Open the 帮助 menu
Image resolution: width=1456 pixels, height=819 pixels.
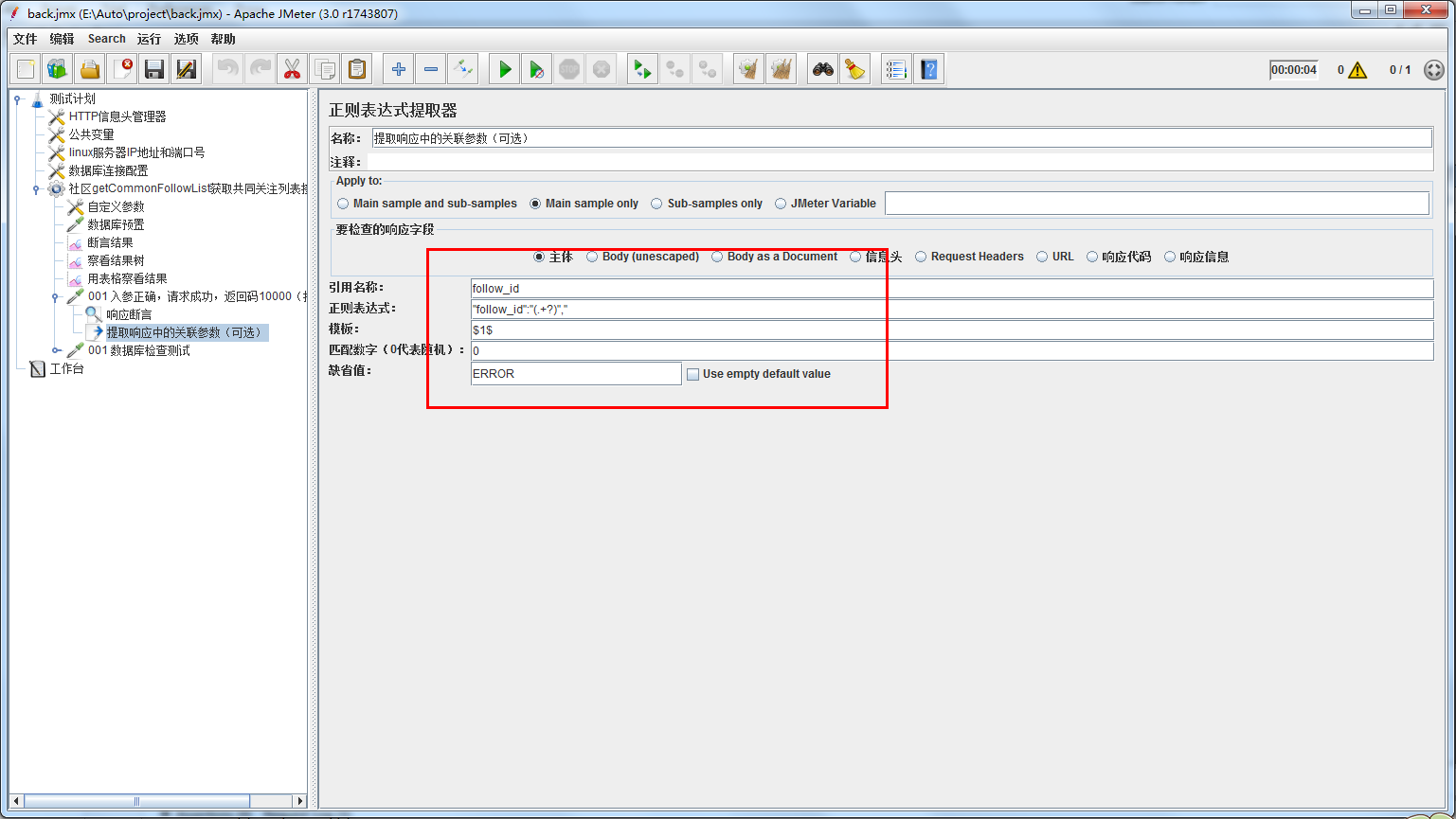[x=223, y=39]
